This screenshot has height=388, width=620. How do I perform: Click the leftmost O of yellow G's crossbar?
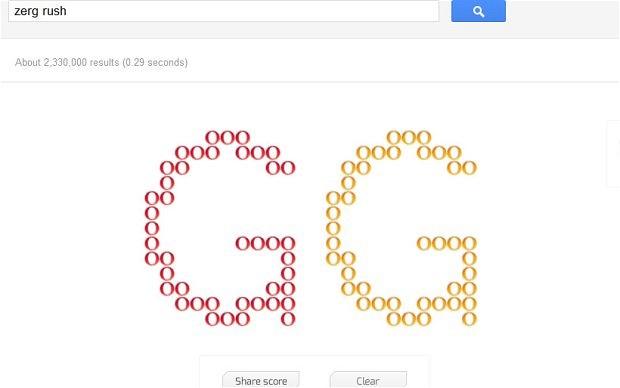[424, 243]
